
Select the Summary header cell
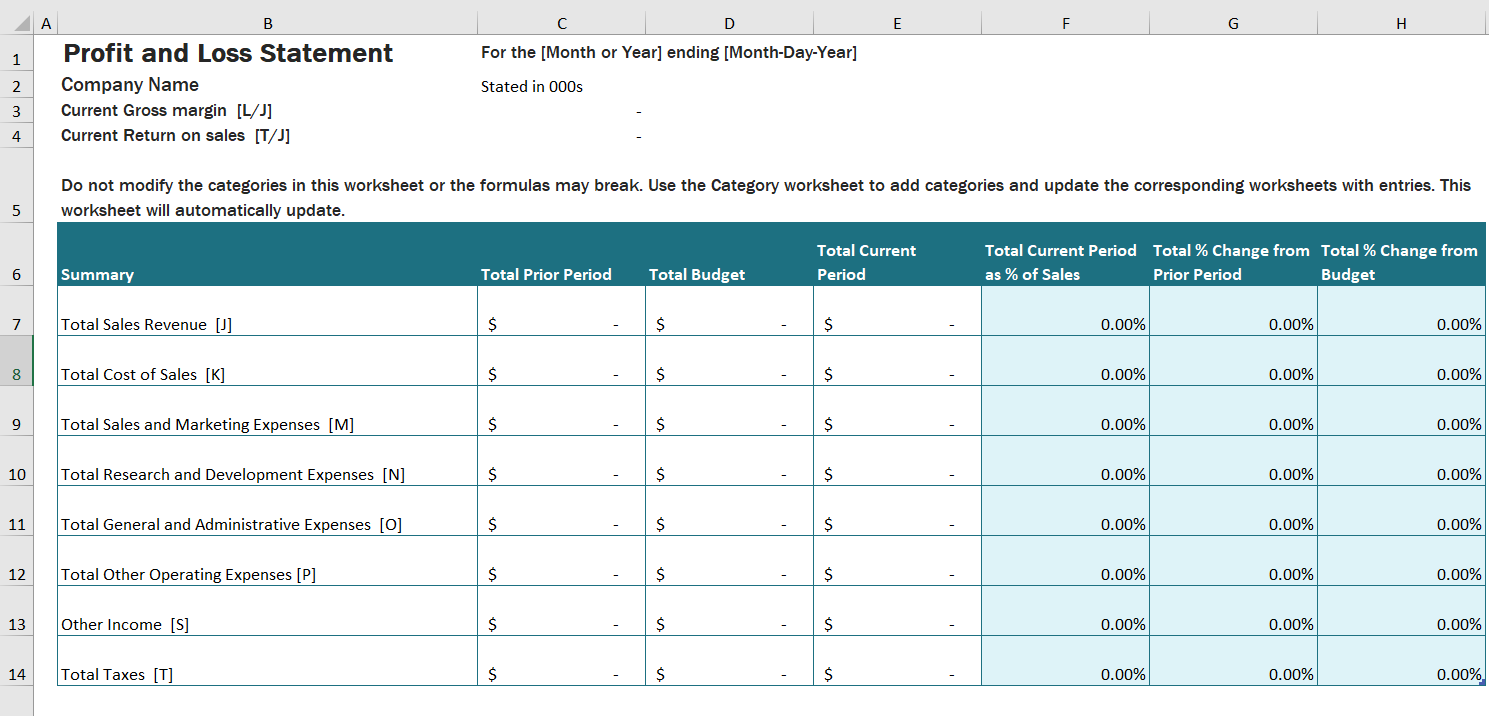point(268,254)
